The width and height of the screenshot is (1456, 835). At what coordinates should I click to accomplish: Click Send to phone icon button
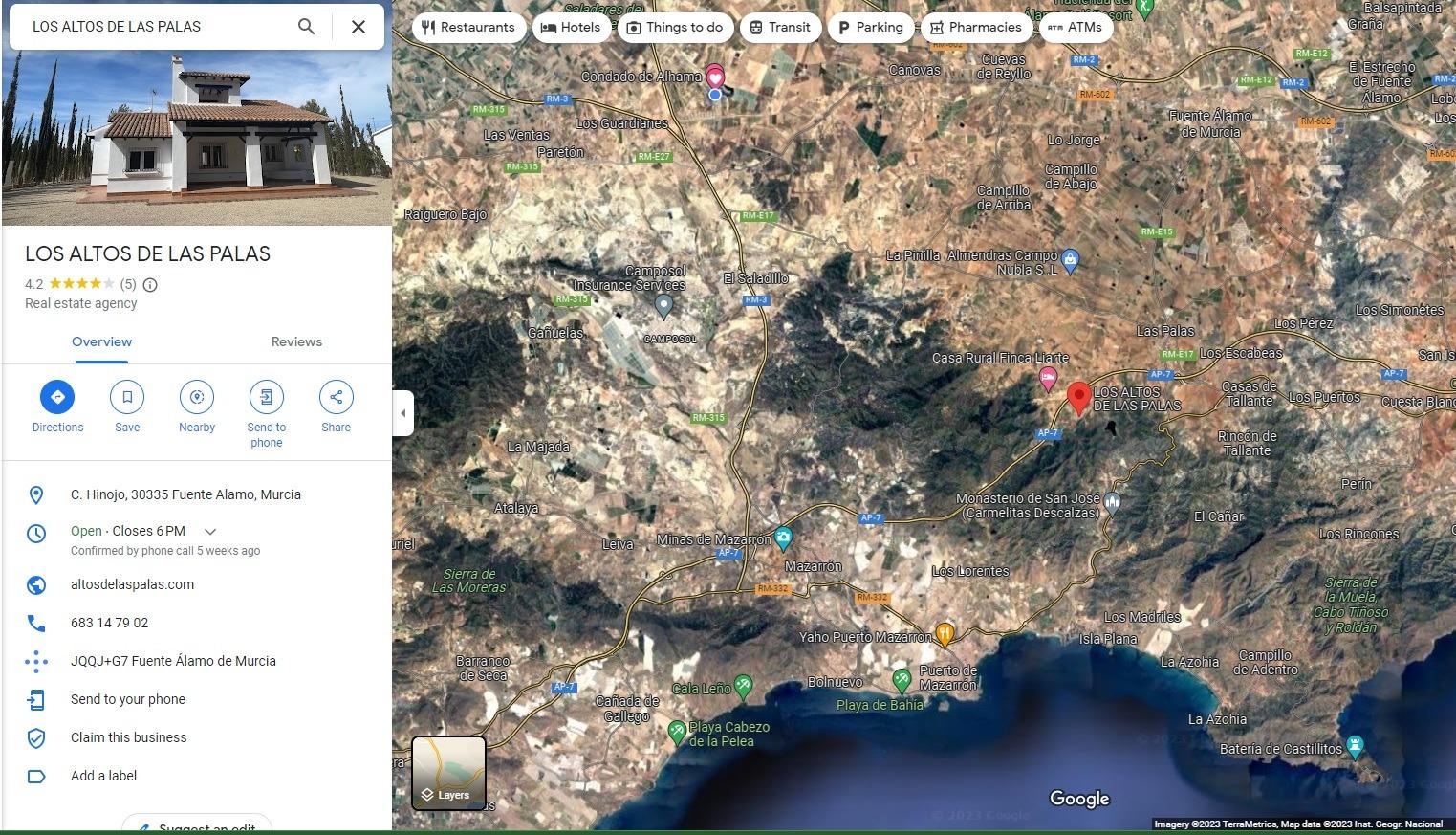(267, 397)
